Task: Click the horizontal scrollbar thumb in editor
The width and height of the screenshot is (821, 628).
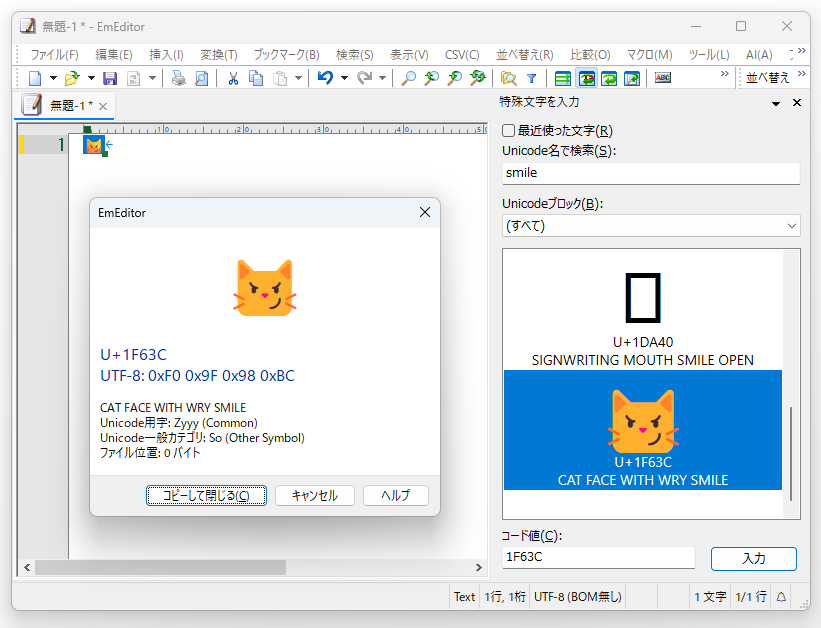Action: 160,567
